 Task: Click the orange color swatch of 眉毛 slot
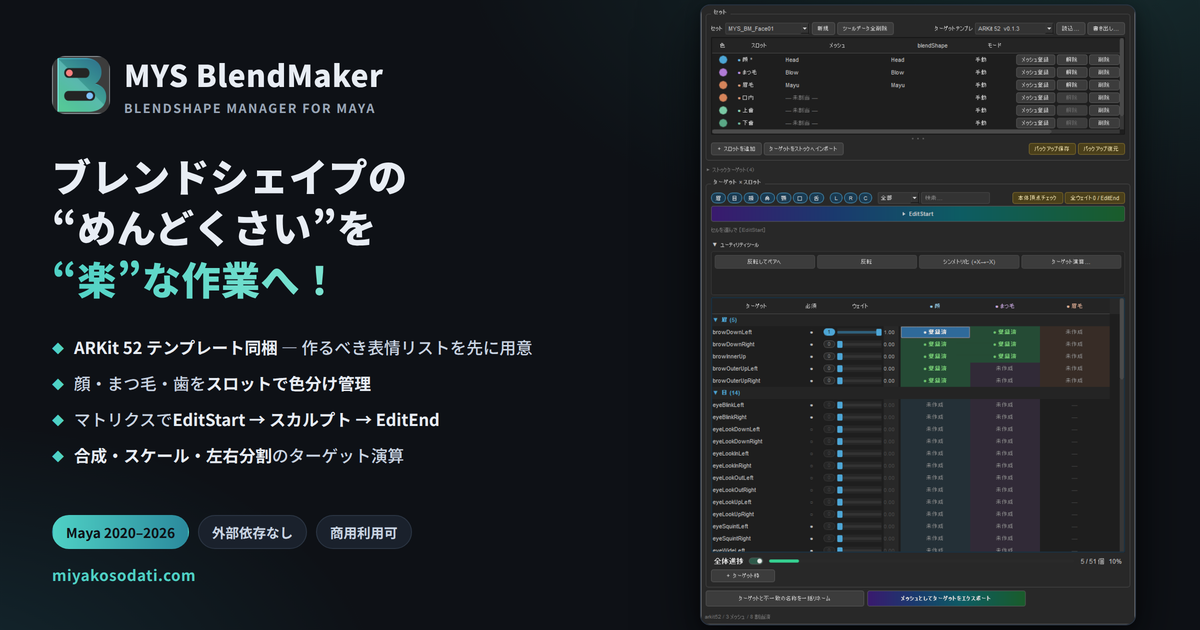point(723,85)
